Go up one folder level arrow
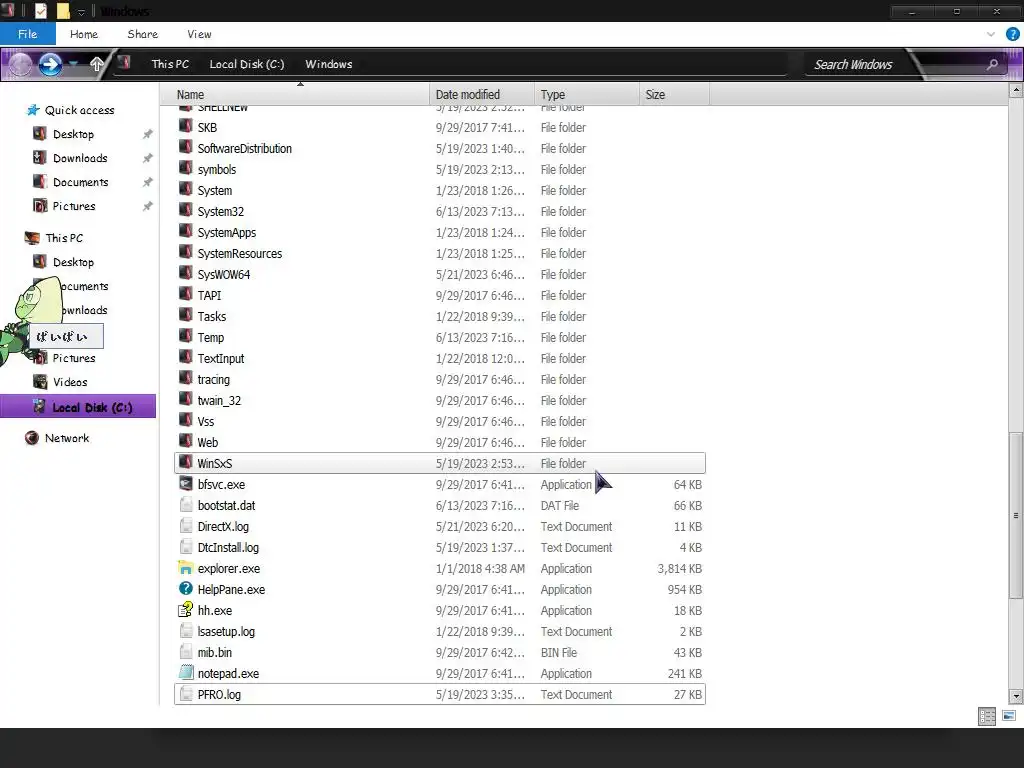Screen dimensions: 1024x768 [97, 64]
